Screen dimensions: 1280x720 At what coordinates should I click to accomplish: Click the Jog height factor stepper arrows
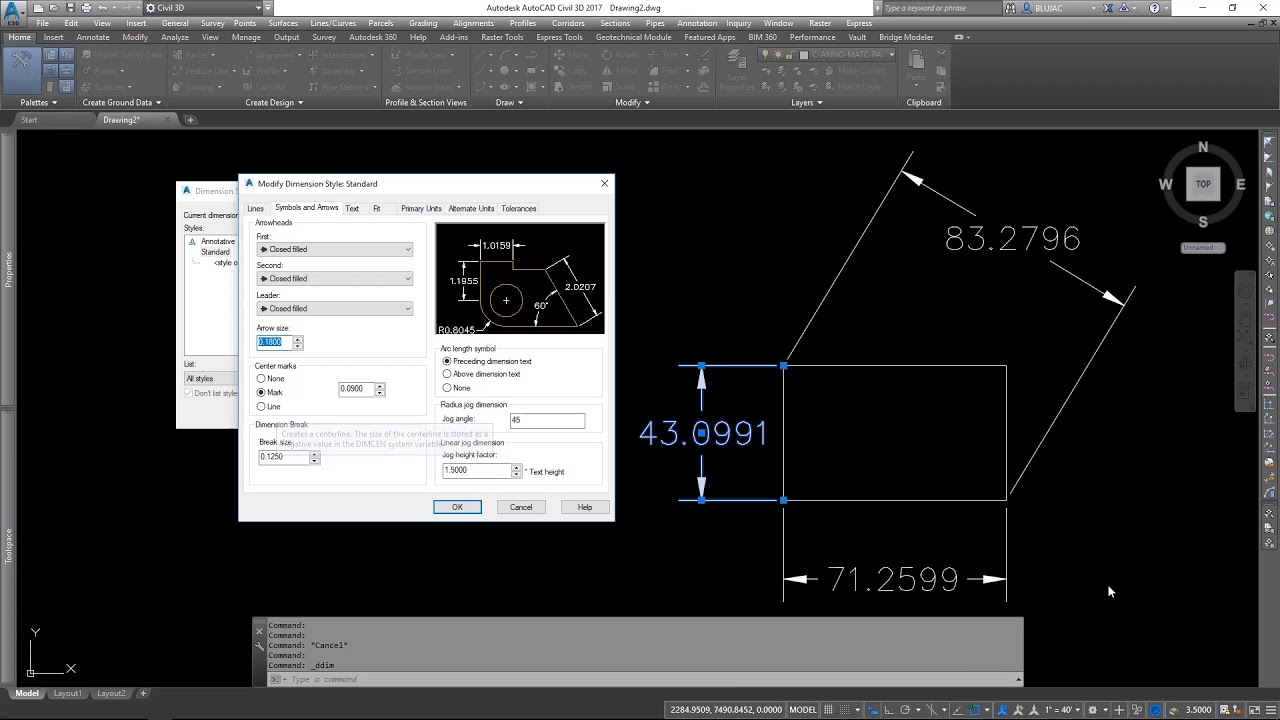pos(518,470)
